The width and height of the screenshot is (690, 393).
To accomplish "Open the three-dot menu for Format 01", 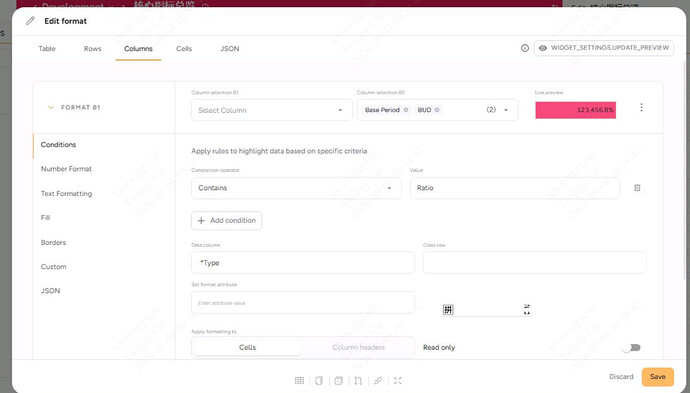I will (641, 107).
